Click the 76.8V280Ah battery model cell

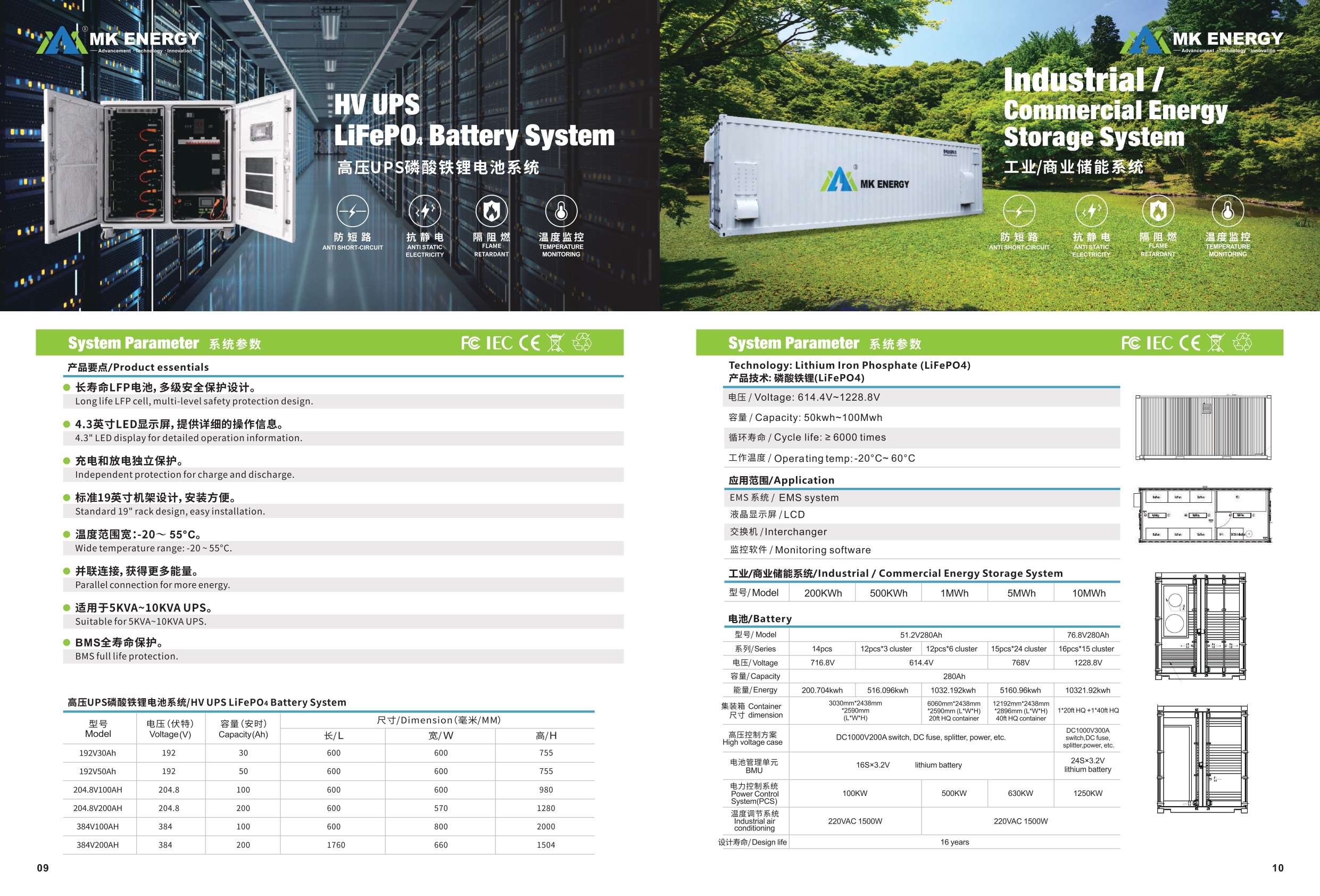(x=1087, y=635)
